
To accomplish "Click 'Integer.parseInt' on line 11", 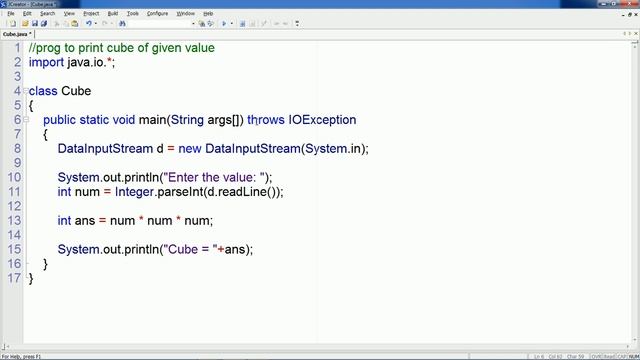I will 159,192.
